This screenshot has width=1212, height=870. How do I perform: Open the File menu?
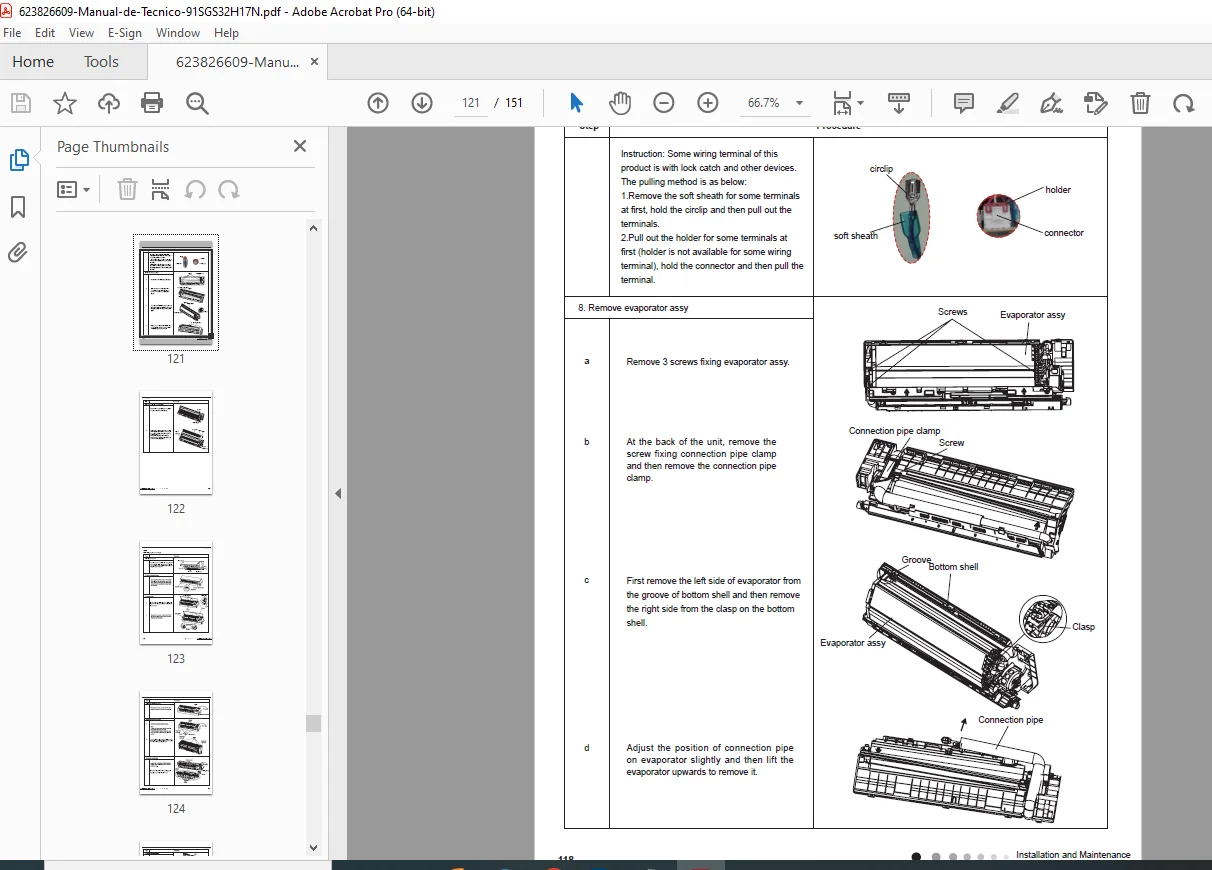point(12,33)
